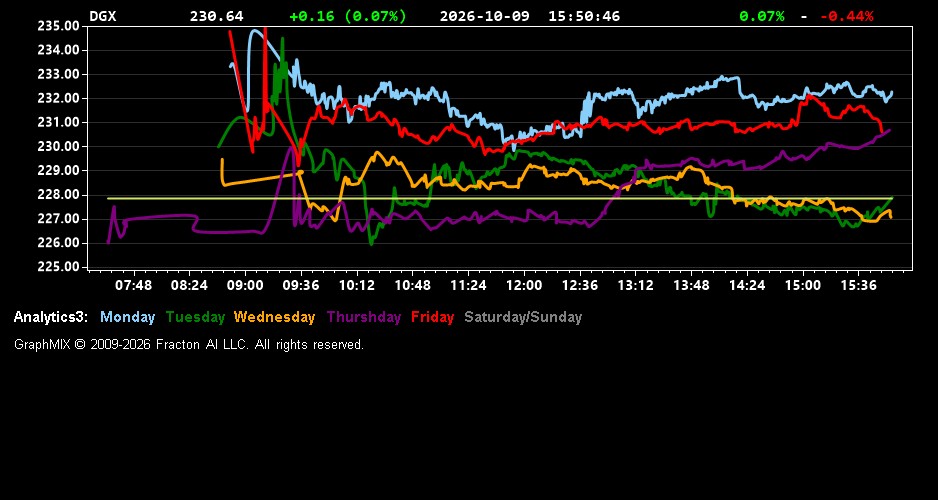Select the Tuesday legend label

point(195,317)
